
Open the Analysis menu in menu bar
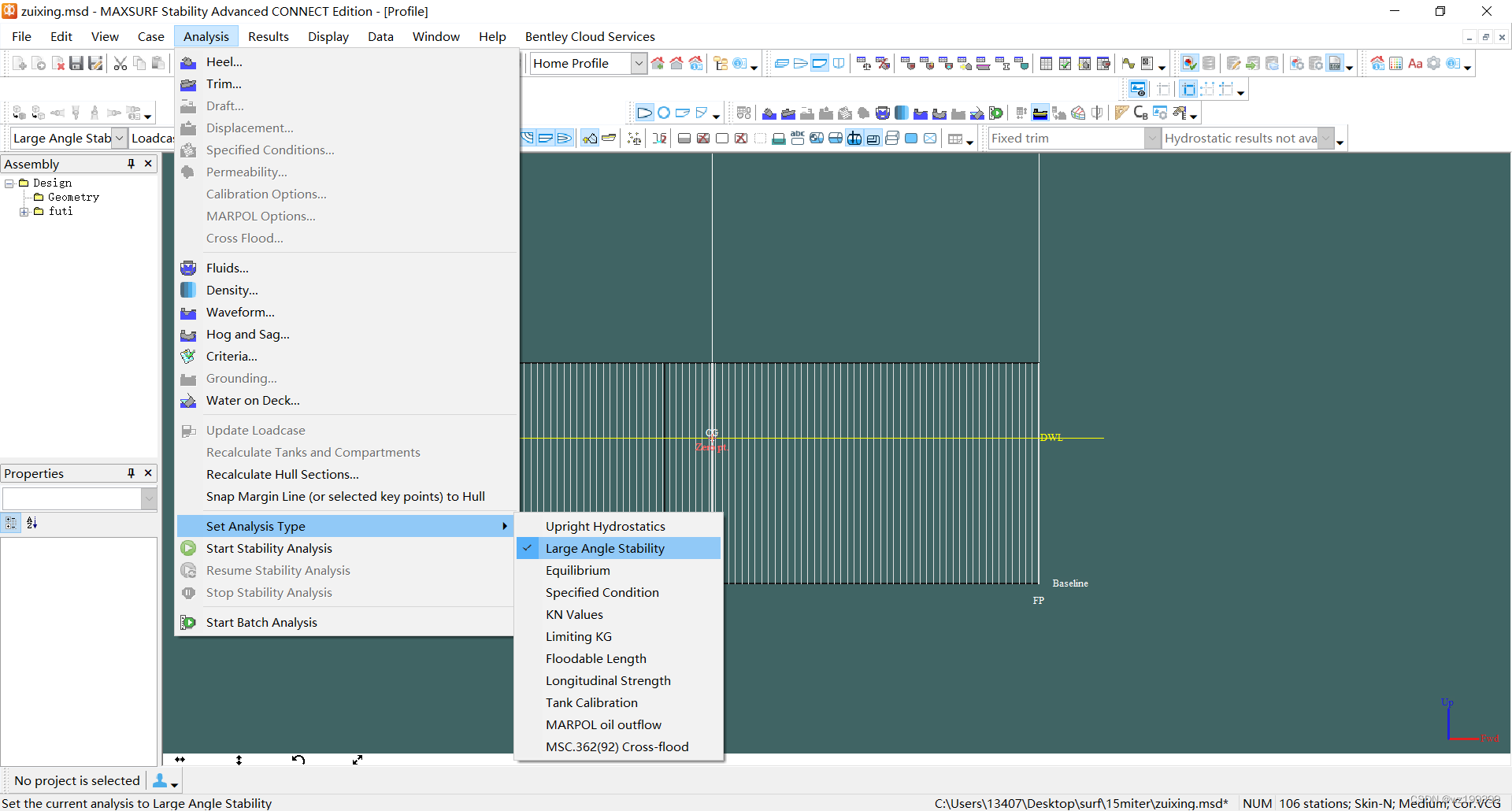(x=206, y=37)
